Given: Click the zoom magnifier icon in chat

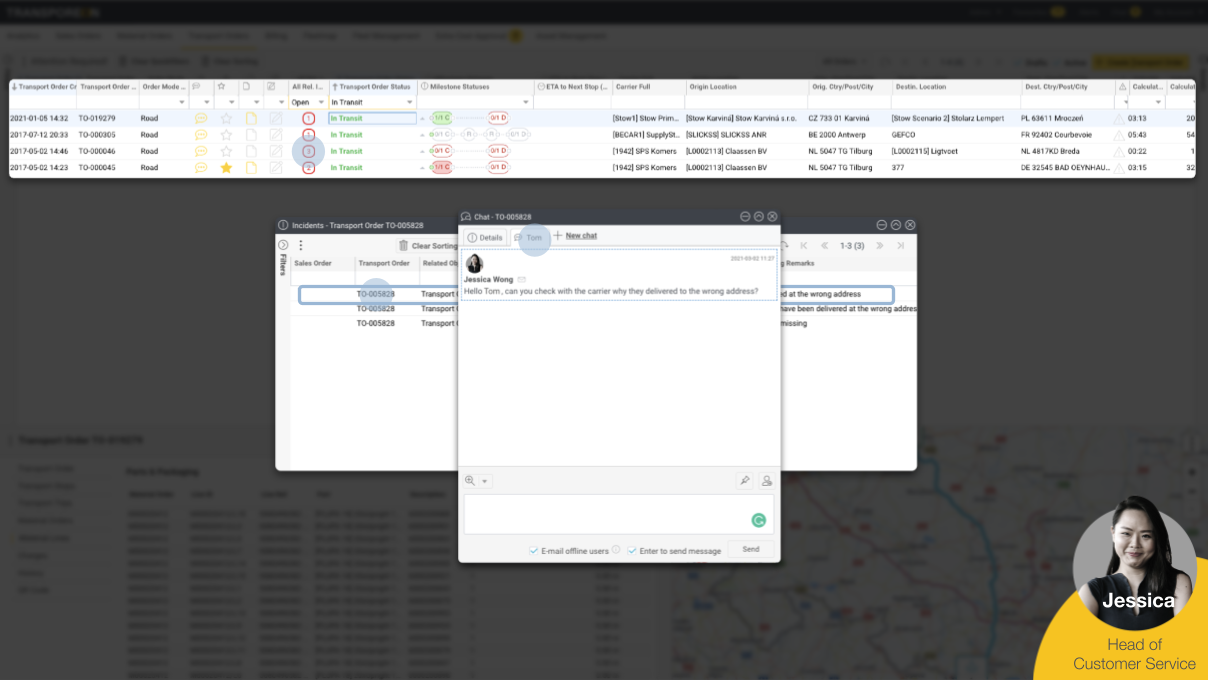Looking at the screenshot, I should (470, 481).
